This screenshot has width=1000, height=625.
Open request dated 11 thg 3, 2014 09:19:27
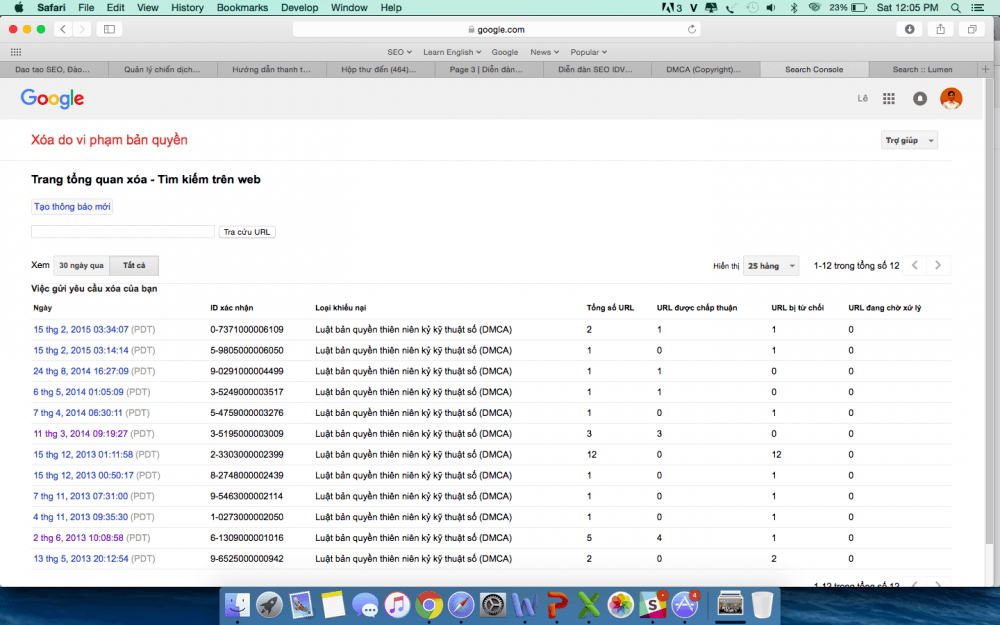tap(80, 434)
